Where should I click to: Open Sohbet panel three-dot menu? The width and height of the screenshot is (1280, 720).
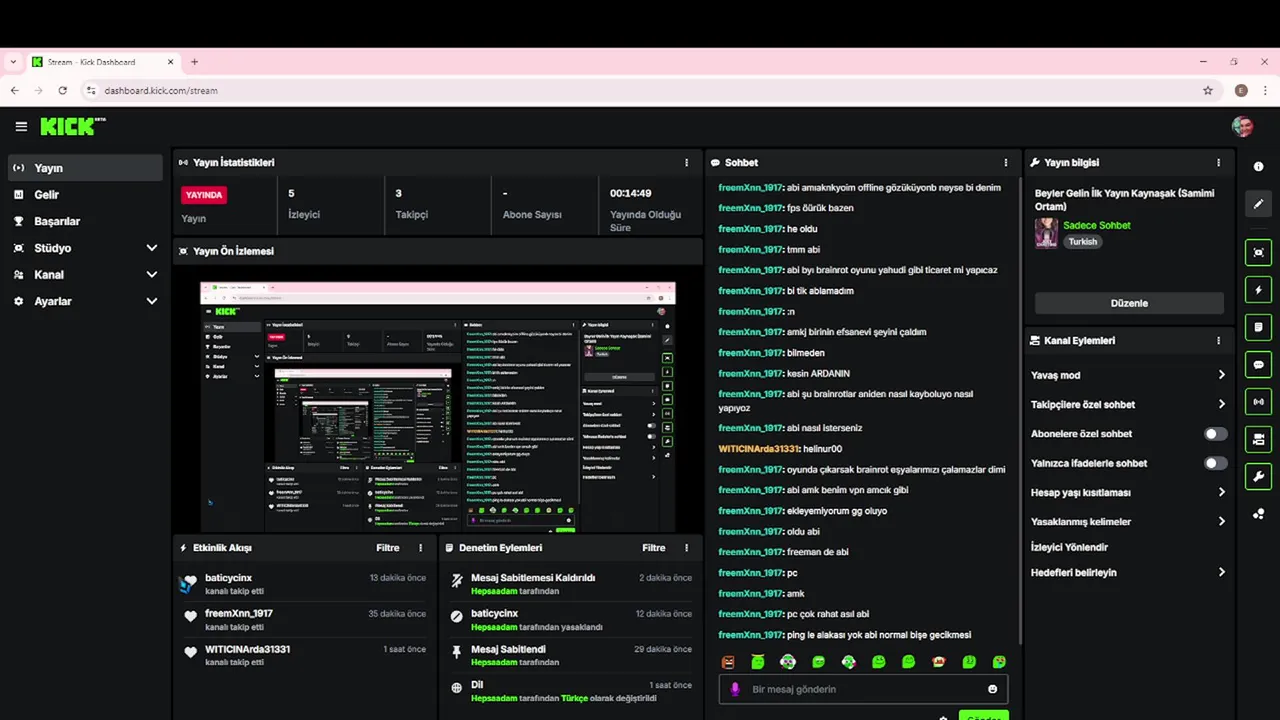(x=1006, y=162)
